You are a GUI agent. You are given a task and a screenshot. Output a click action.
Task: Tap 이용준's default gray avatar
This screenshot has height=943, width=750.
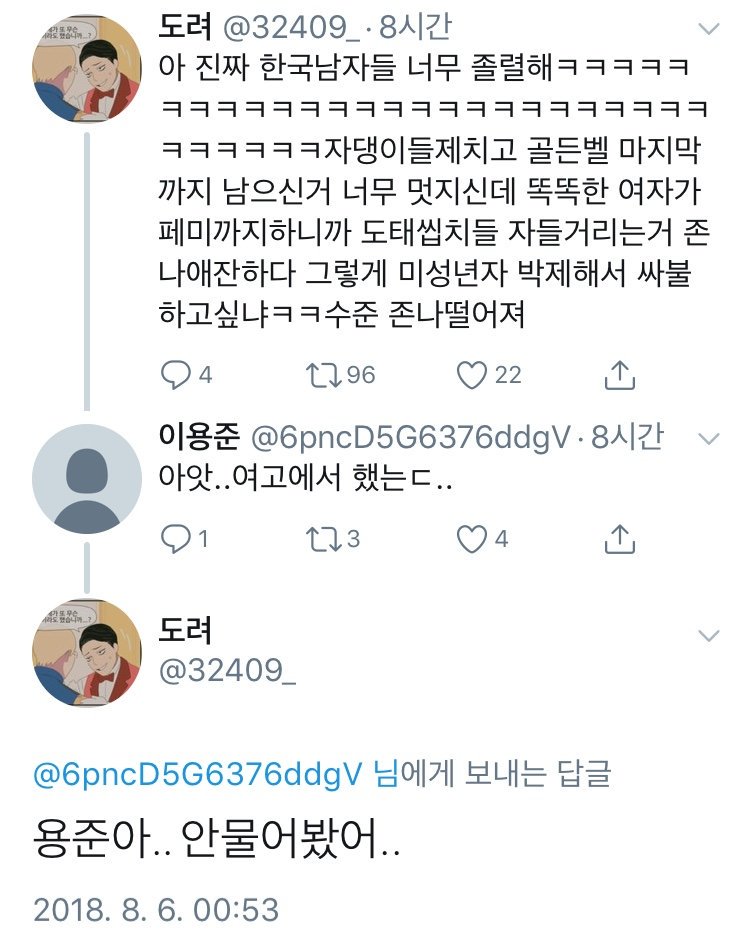(x=87, y=478)
